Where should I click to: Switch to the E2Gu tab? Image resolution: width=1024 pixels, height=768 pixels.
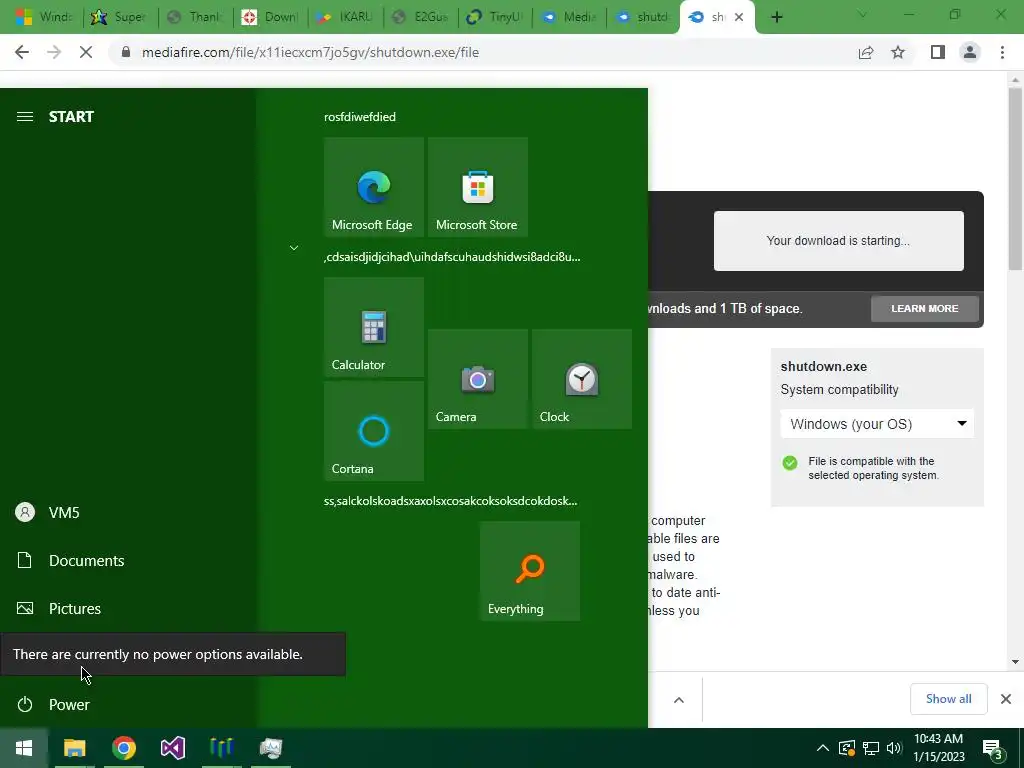[421, 17]
